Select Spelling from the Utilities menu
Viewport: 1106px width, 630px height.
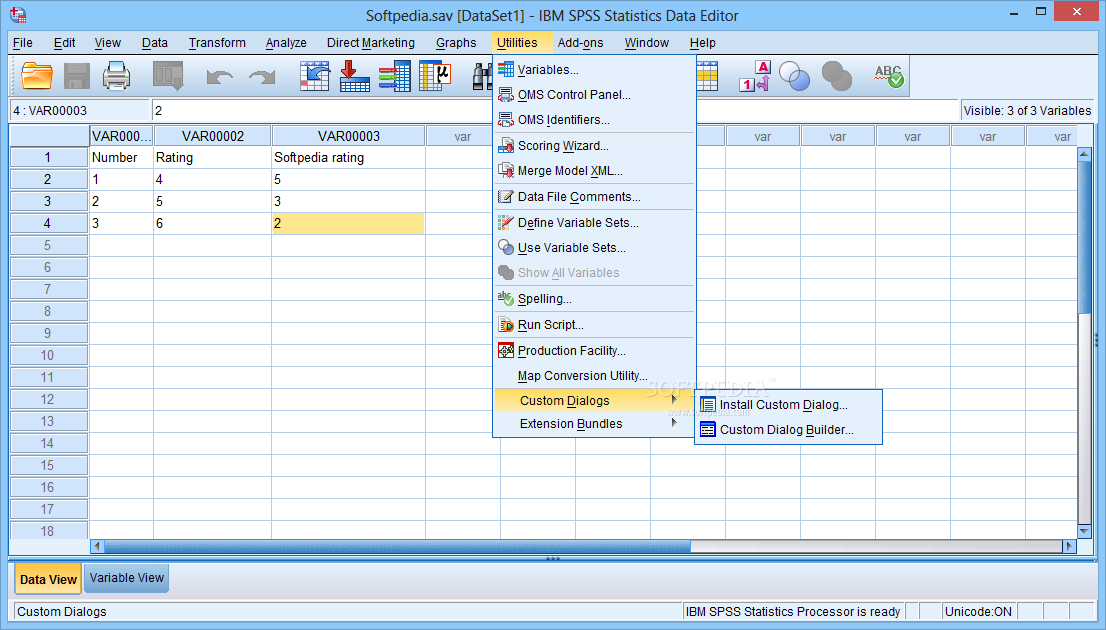[x=595, y=298]
